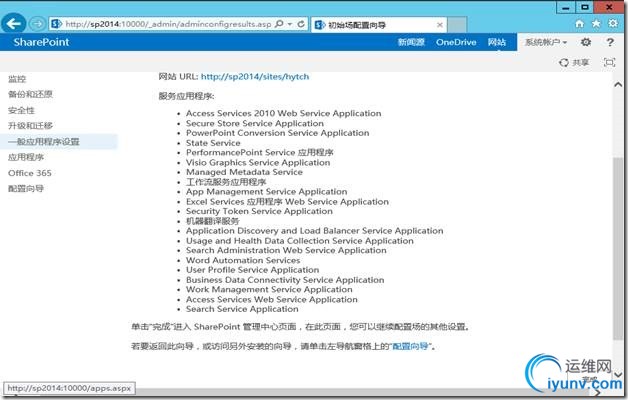The image size is (628, 400).
Task: Click PerformancePoint Service 应用程序 entry
Action: click(260, 153)
